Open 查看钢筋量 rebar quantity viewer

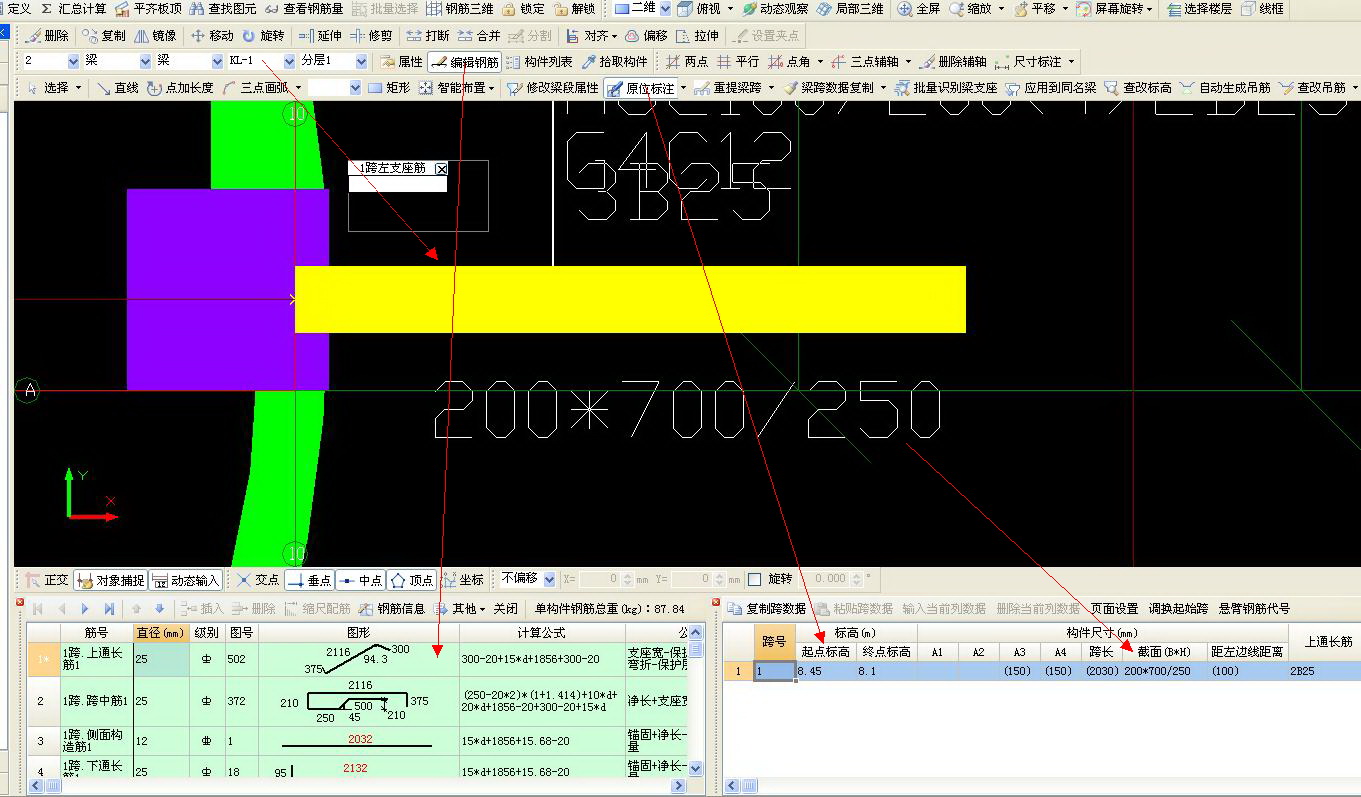pyautogui.click(x=304, y=8)
